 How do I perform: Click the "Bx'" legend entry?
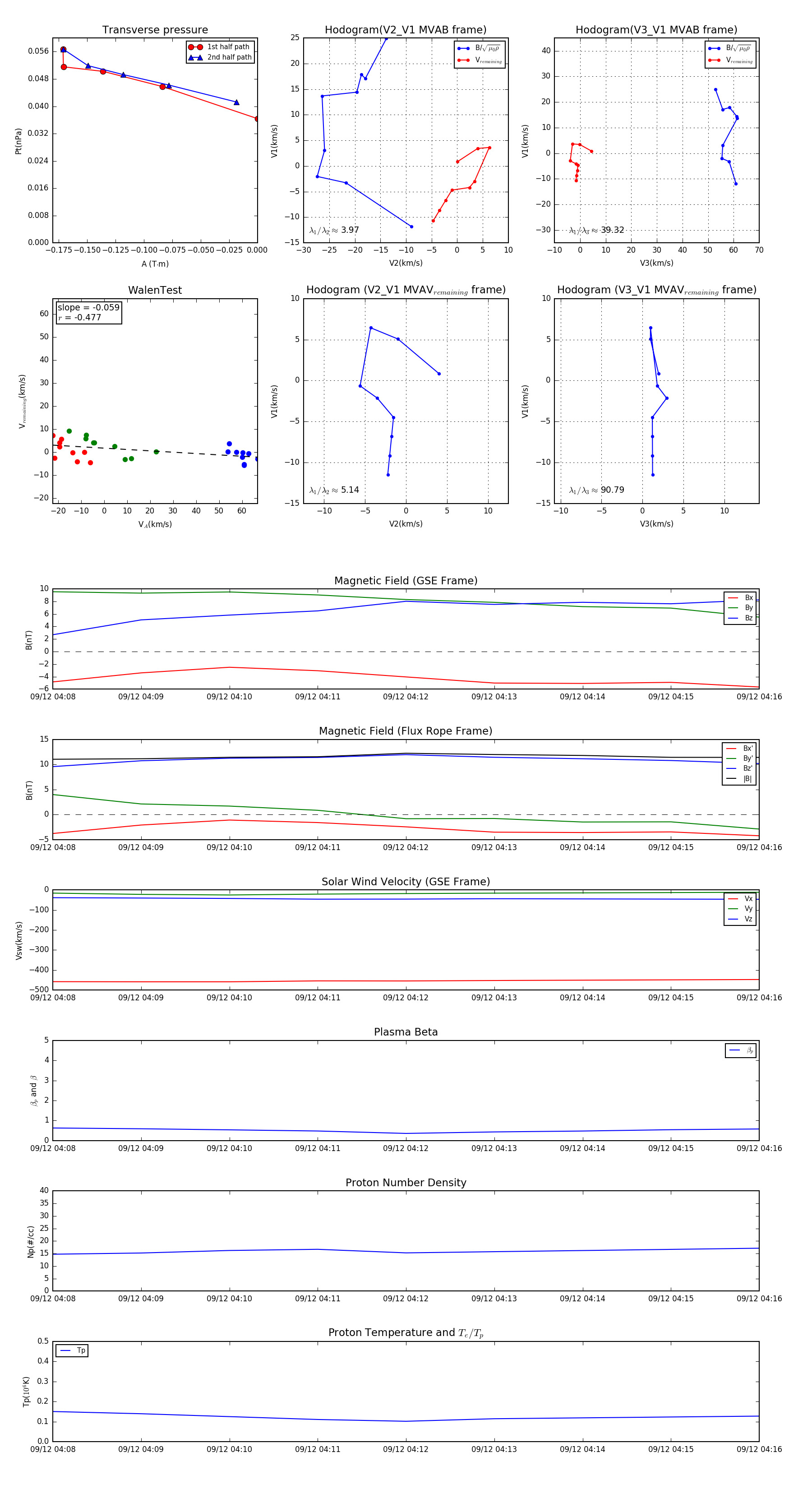740,748
